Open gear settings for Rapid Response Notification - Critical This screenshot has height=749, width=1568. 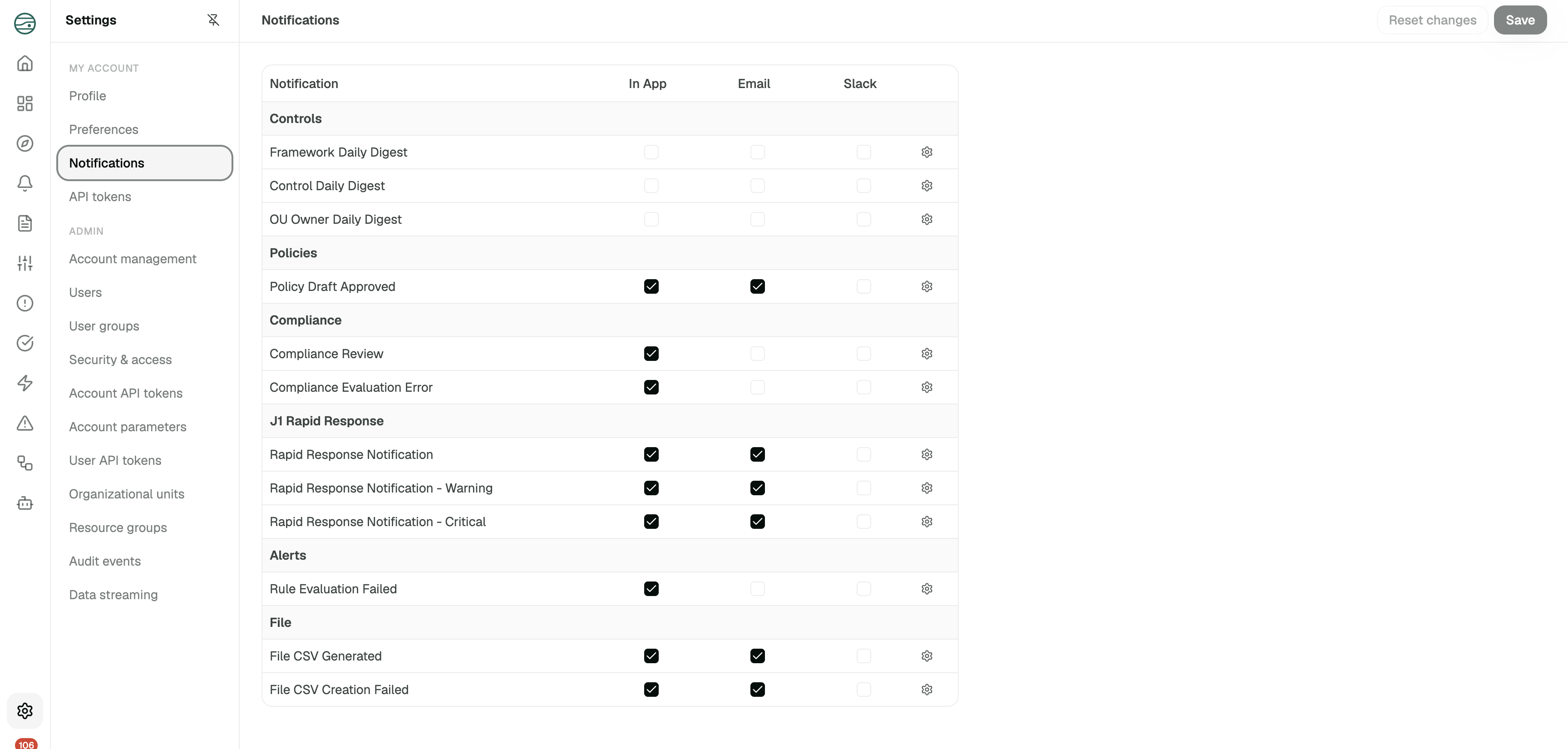927,522
